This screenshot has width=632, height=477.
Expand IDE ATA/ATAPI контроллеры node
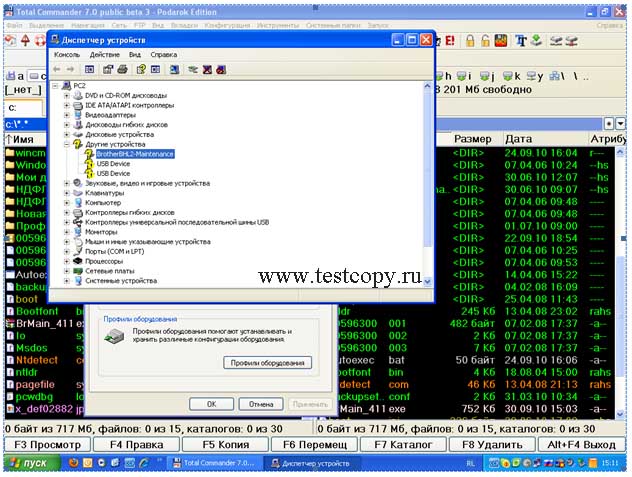point(67,105)
